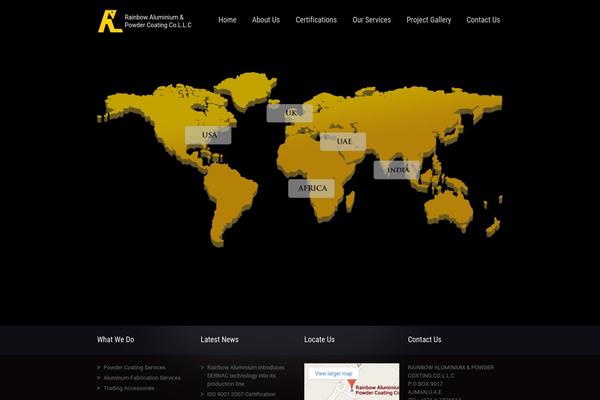This screenshot has height=400, width=600.
Task: Open the About Us menu item
Action: pos(266,20)
